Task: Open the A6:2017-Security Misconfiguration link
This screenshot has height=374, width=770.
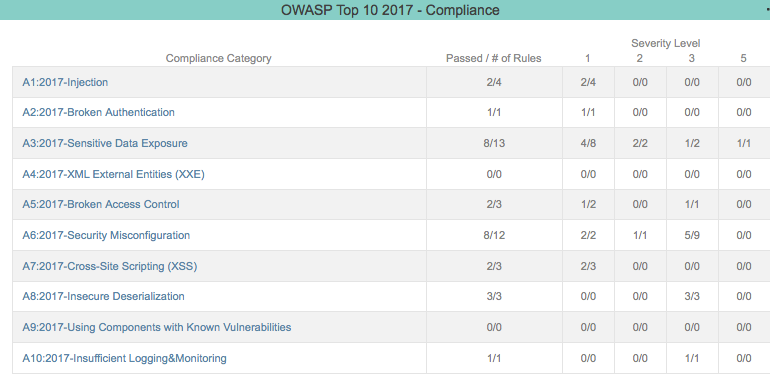Action: 106,235
